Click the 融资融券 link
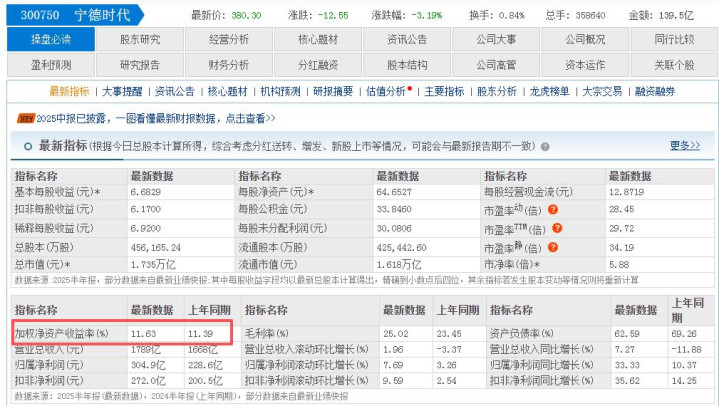Screen dimensions: 719x406 click(655, 91)
